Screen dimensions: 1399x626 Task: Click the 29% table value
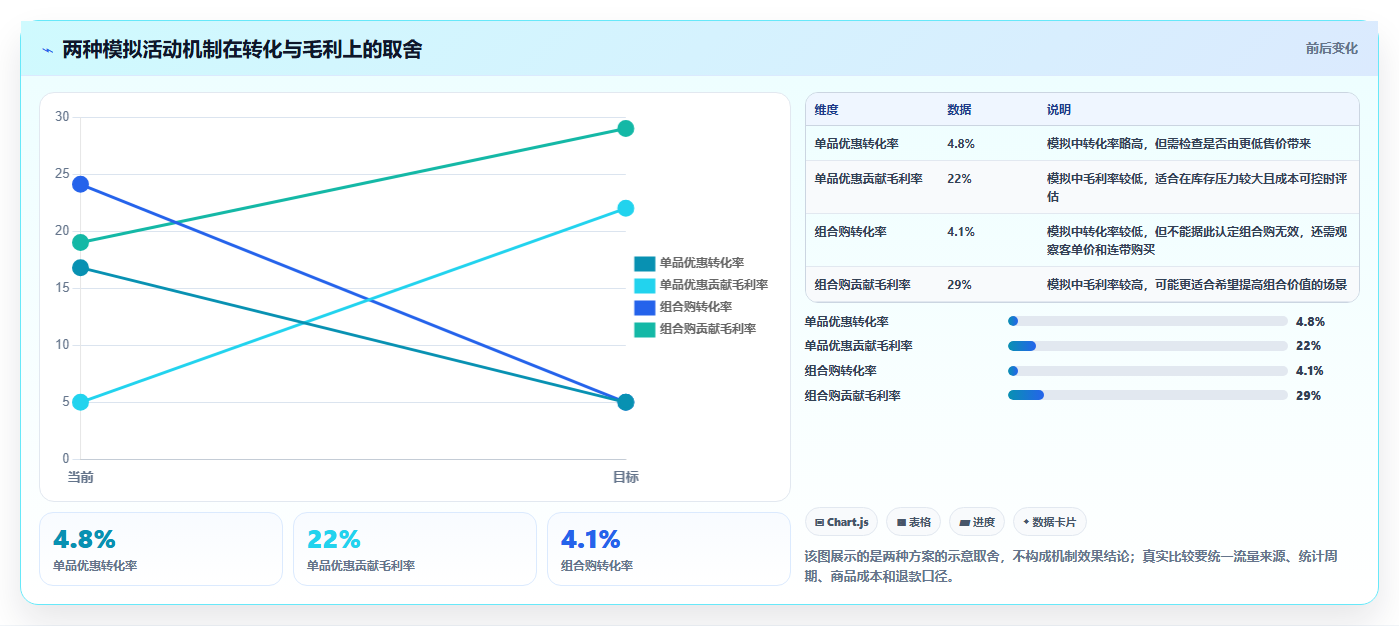coord(959,285)
